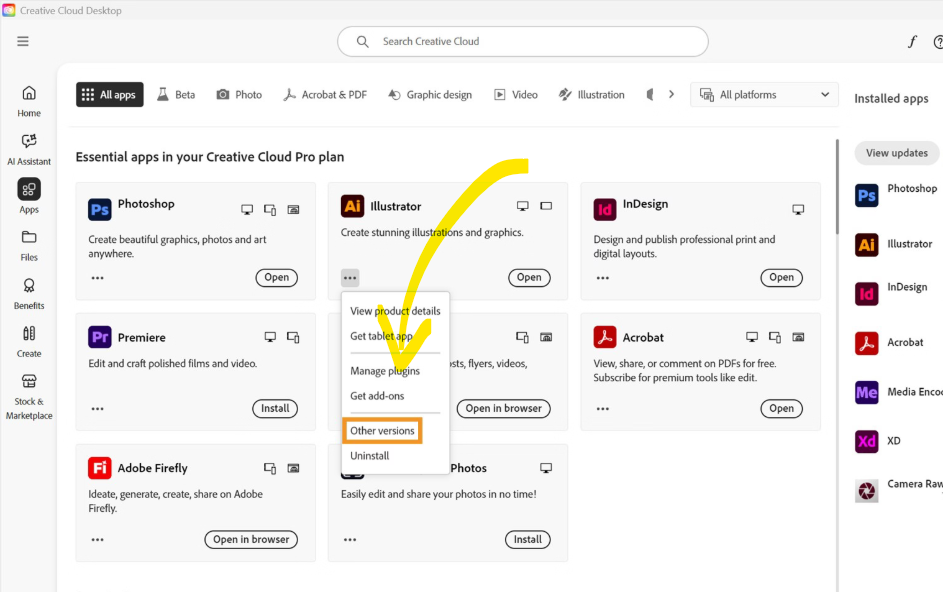943x592 pixels.
Task: Open InDesign with its Open button
Action: point(781,277)
